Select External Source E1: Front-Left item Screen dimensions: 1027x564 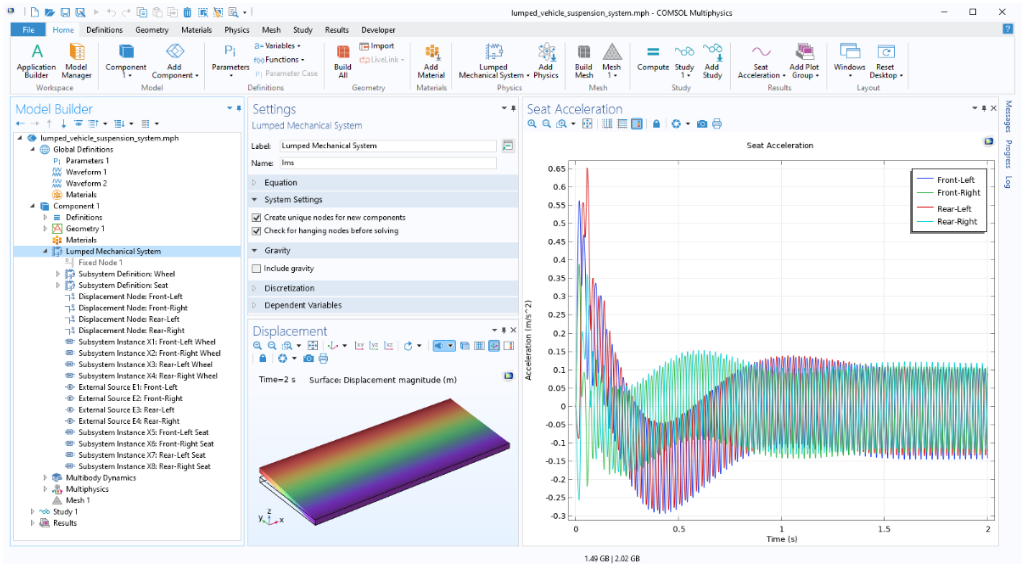[127, 387]
